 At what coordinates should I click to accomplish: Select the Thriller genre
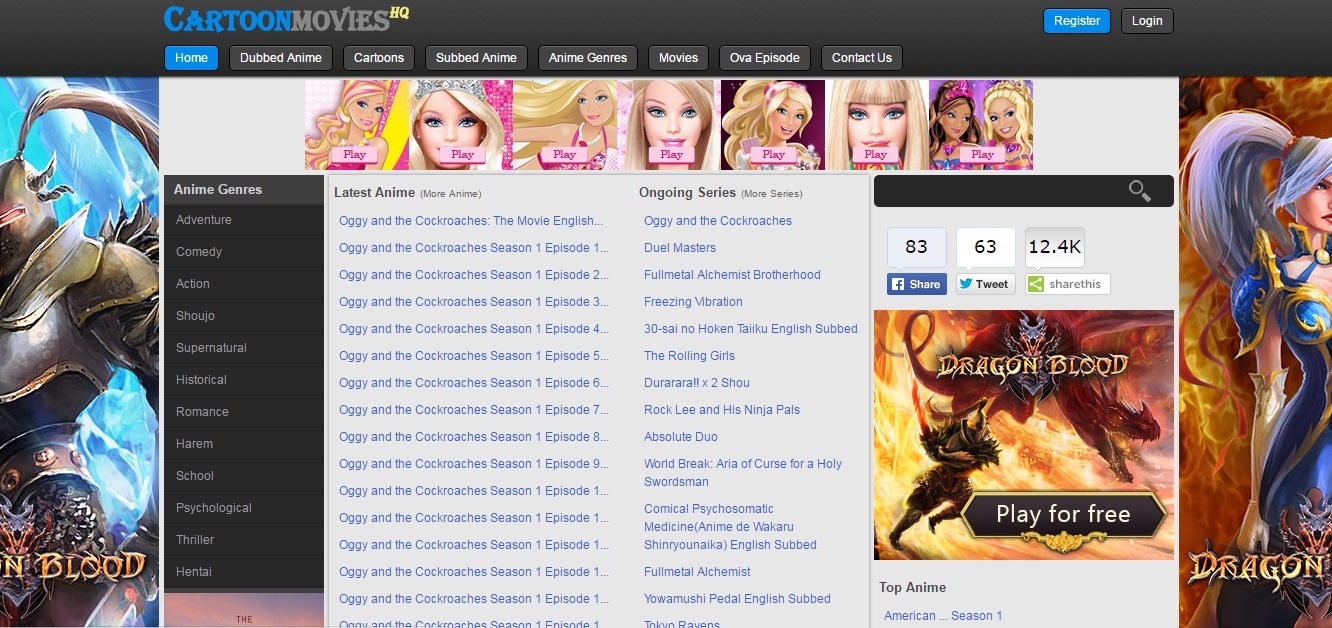[x=244, y=540]
